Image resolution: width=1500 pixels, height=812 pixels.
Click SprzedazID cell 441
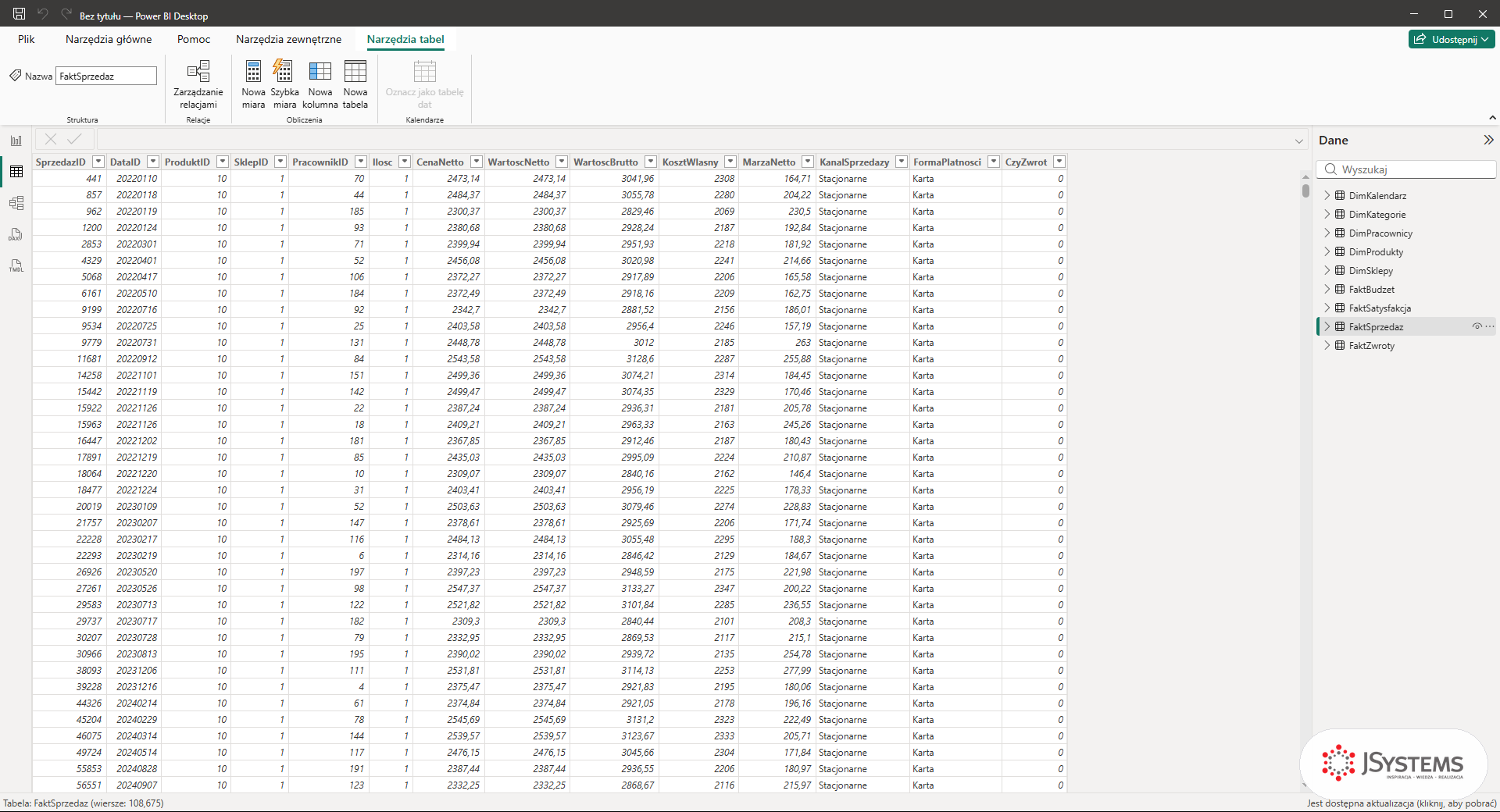pyautogui.click(x=68, y=178)
